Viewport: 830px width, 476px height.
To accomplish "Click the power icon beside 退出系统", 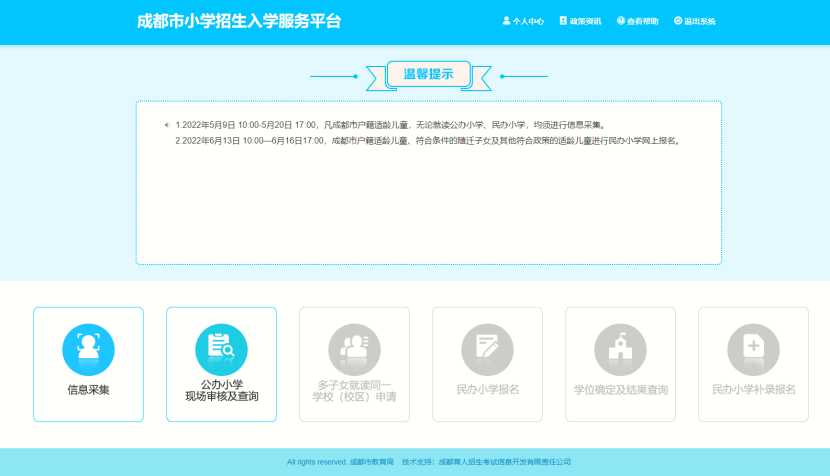I will click(x=677, y=21).
